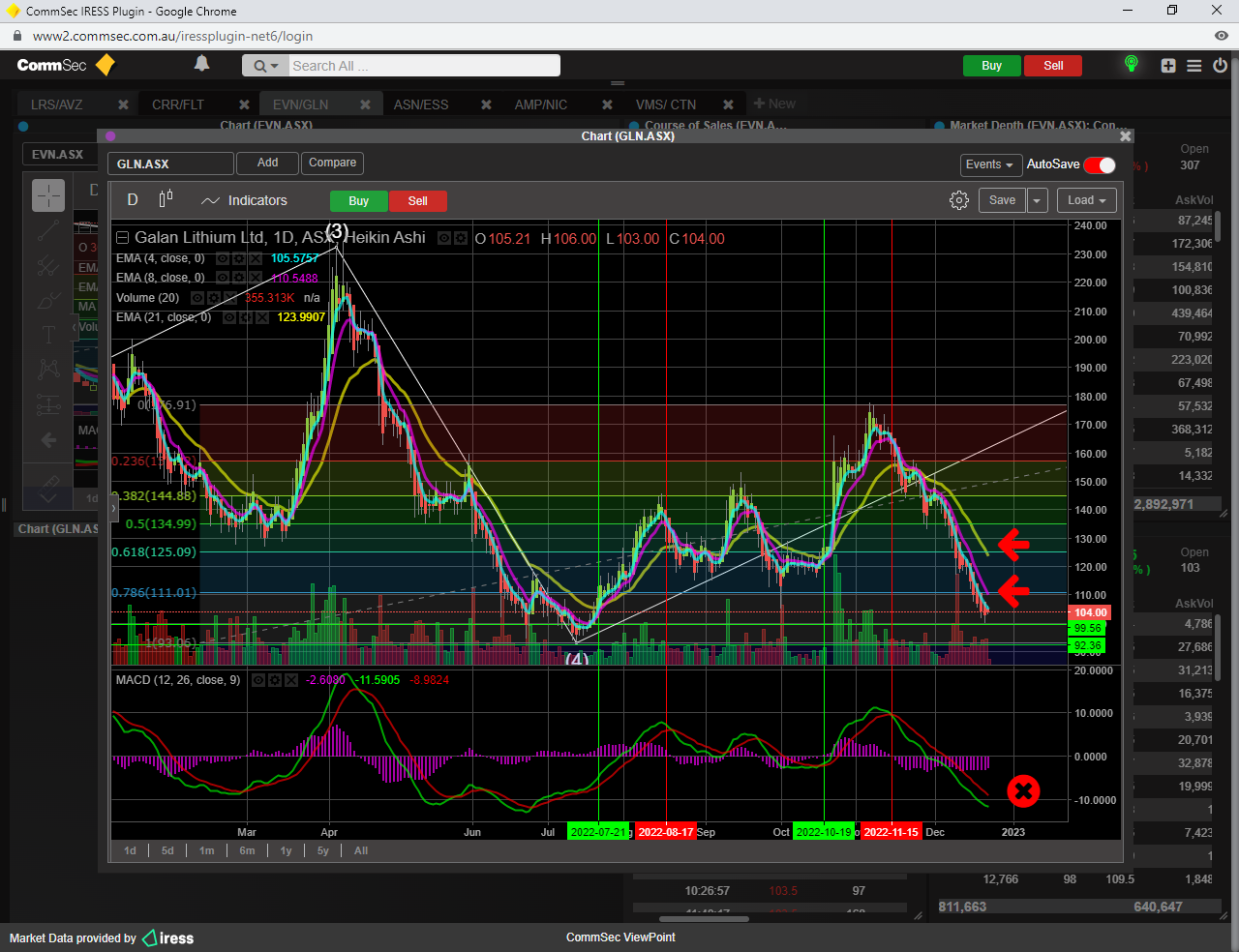Hide the Volume (20) indicator

[197, 298]
